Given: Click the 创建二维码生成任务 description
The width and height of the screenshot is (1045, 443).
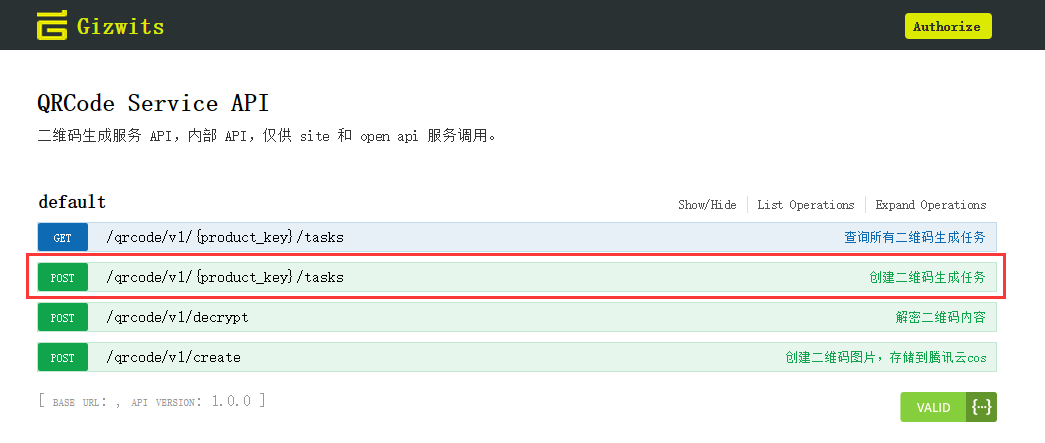Looking at the screenshot, I should pos(927,277).
